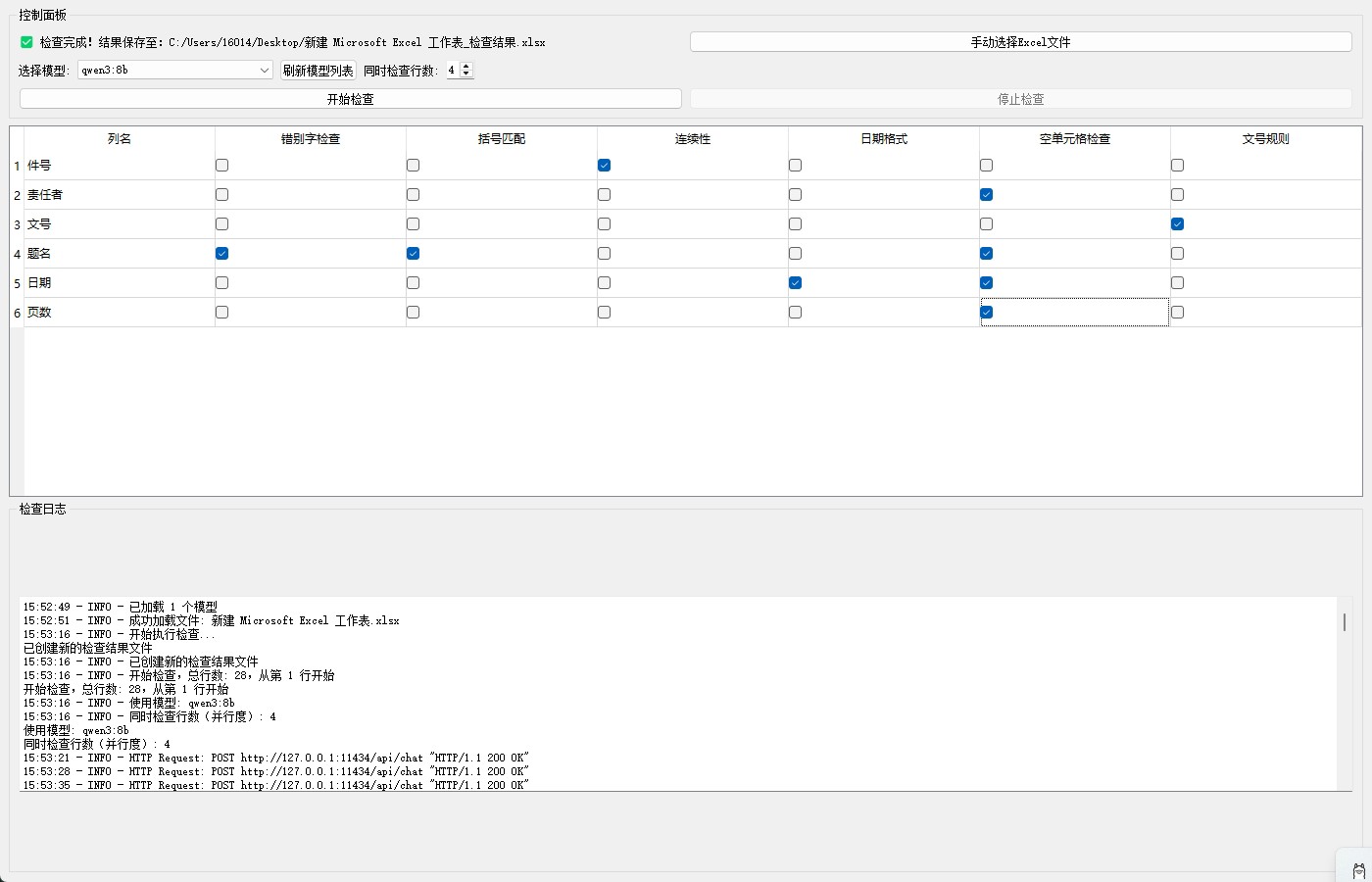This screenshot has height=882, width=1372.
Task: Tick 日期格式 for the 题名 row
Action: [795, 254]
